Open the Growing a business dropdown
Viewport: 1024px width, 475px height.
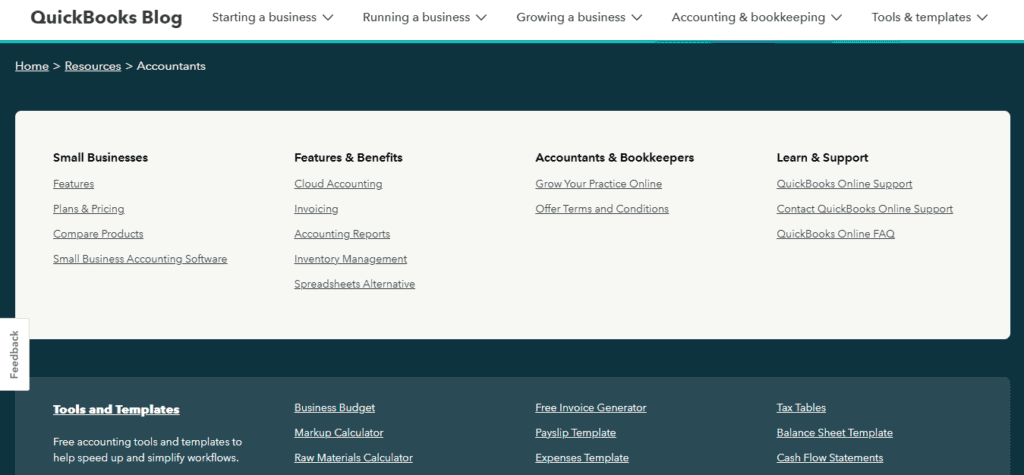click(x=579, y=18)
